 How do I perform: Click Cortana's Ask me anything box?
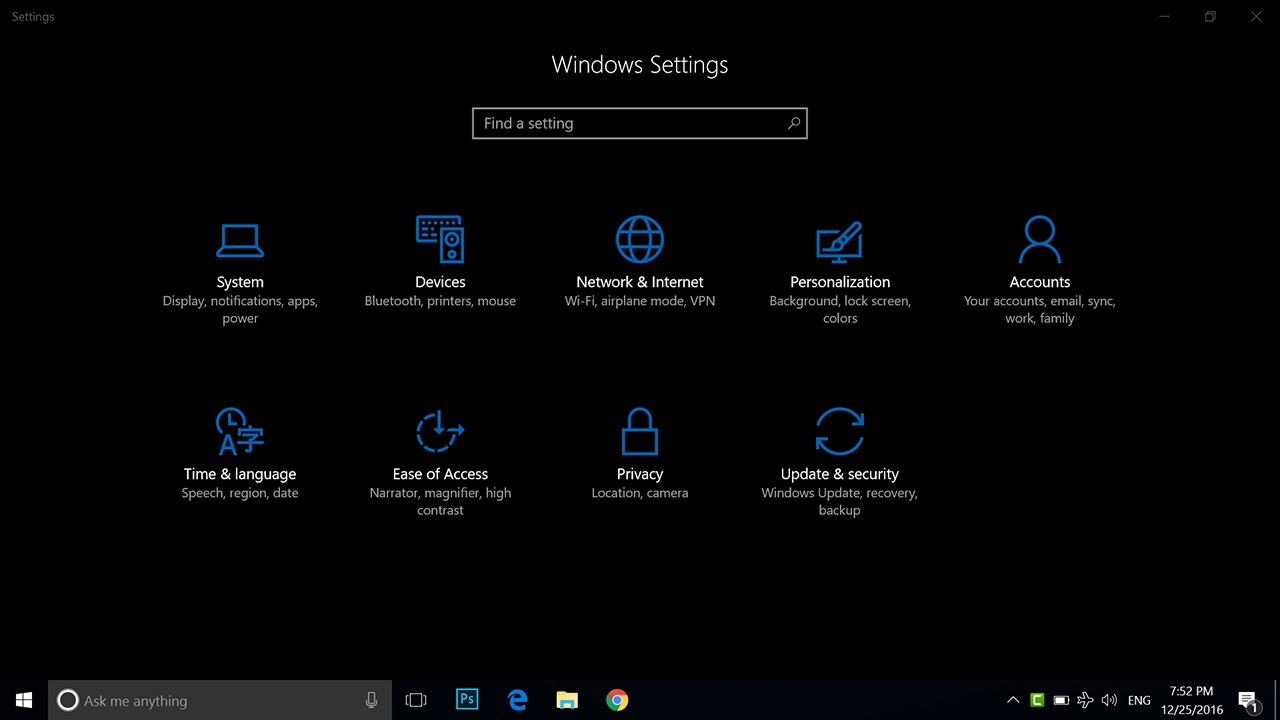(x=220, y=700)
